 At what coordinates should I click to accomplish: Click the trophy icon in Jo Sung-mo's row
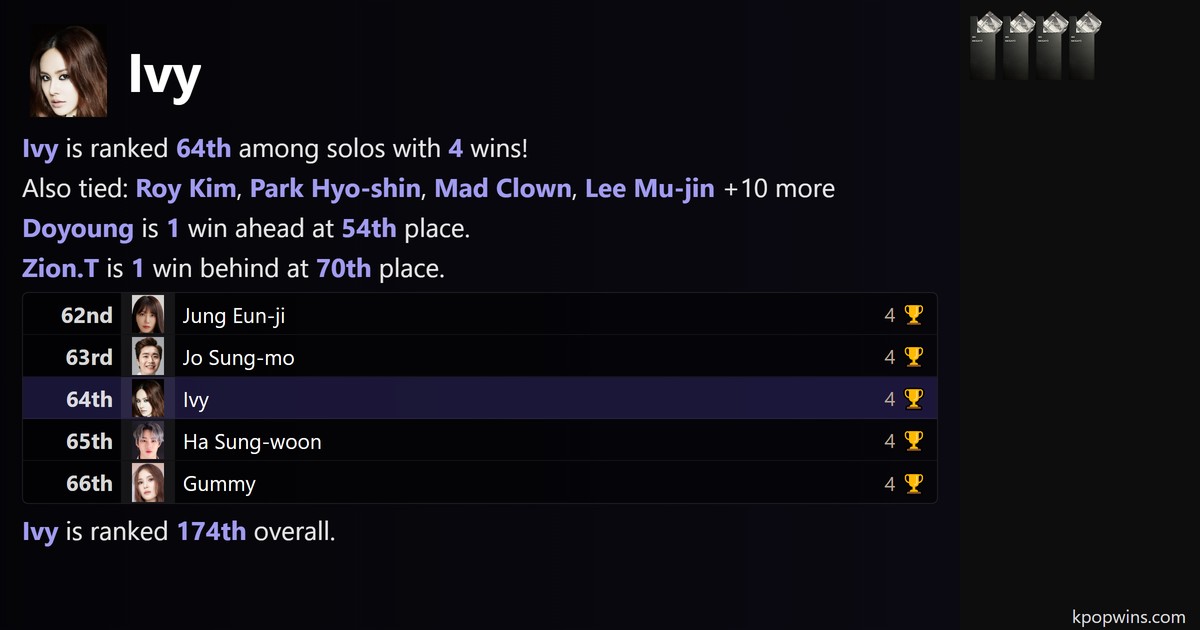pyautogui.click(x=913, y=357)
